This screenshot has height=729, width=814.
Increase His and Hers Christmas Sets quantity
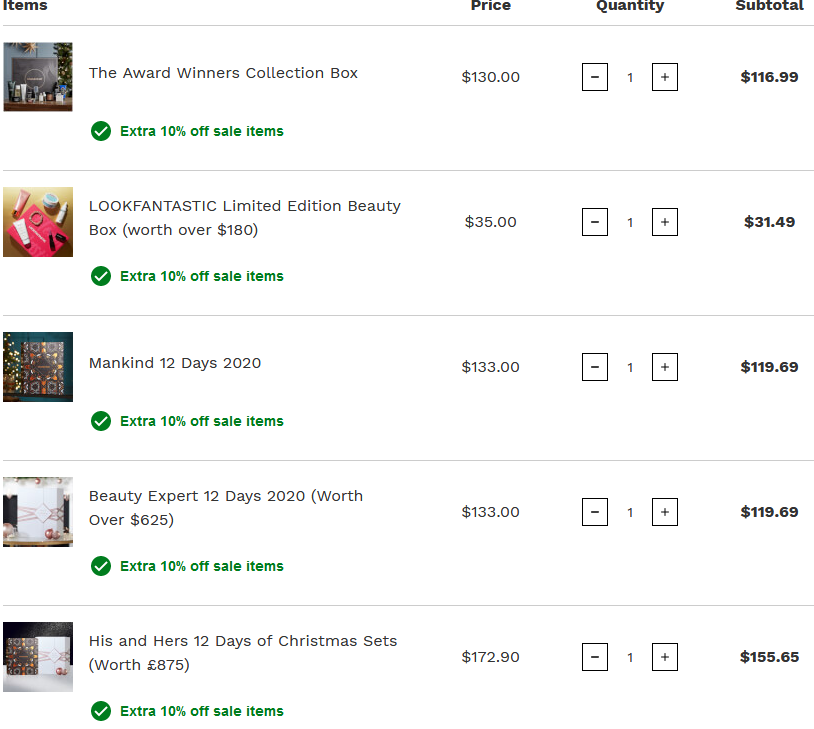(665, 657)
